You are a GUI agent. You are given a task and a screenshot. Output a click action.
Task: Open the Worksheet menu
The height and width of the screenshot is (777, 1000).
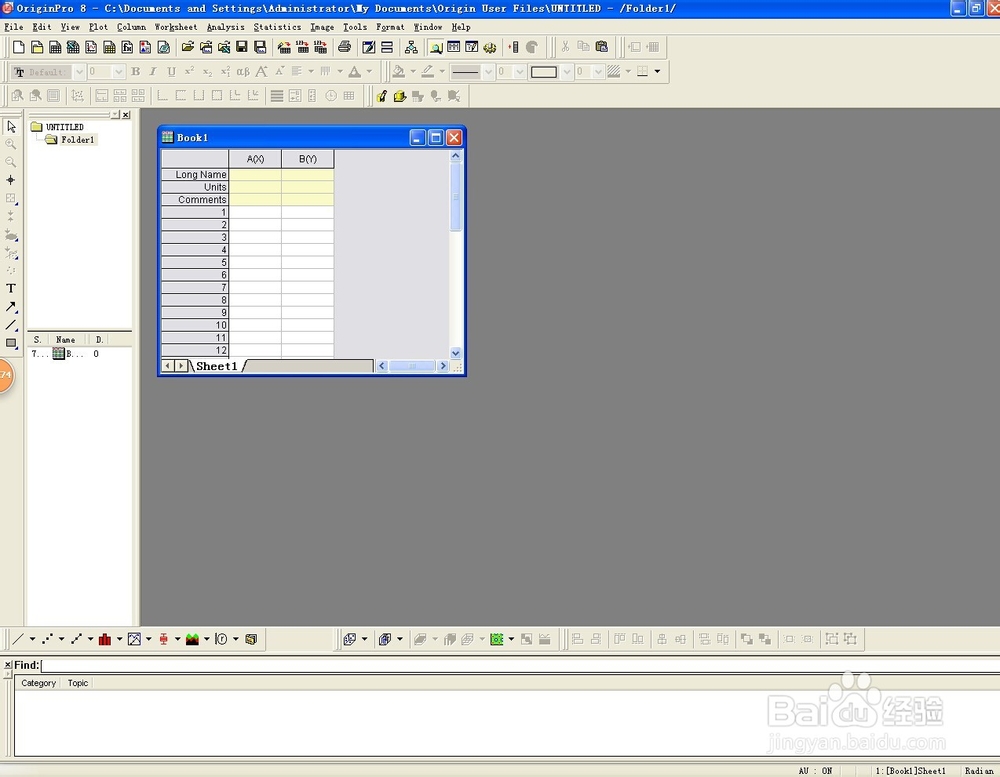pos(176,27)
